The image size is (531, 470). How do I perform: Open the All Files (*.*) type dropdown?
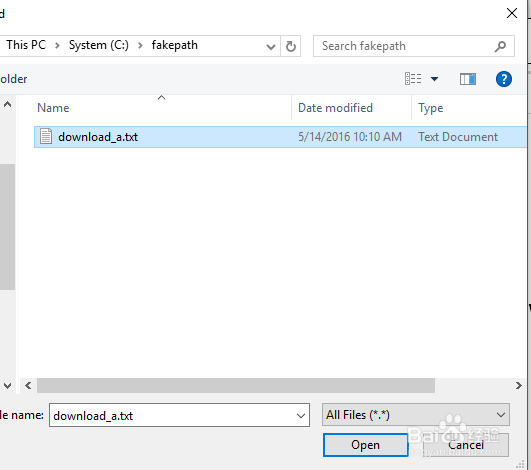tap(416, 415)
